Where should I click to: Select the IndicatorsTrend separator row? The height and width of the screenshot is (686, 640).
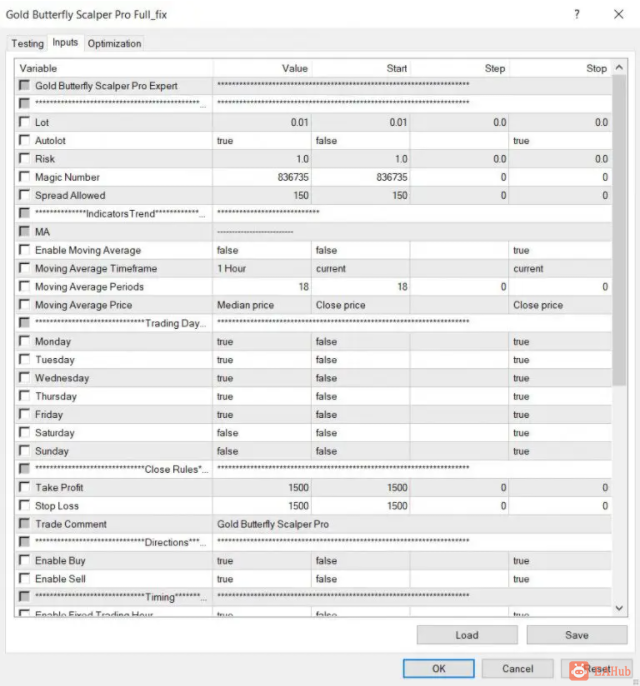[313, 214]
